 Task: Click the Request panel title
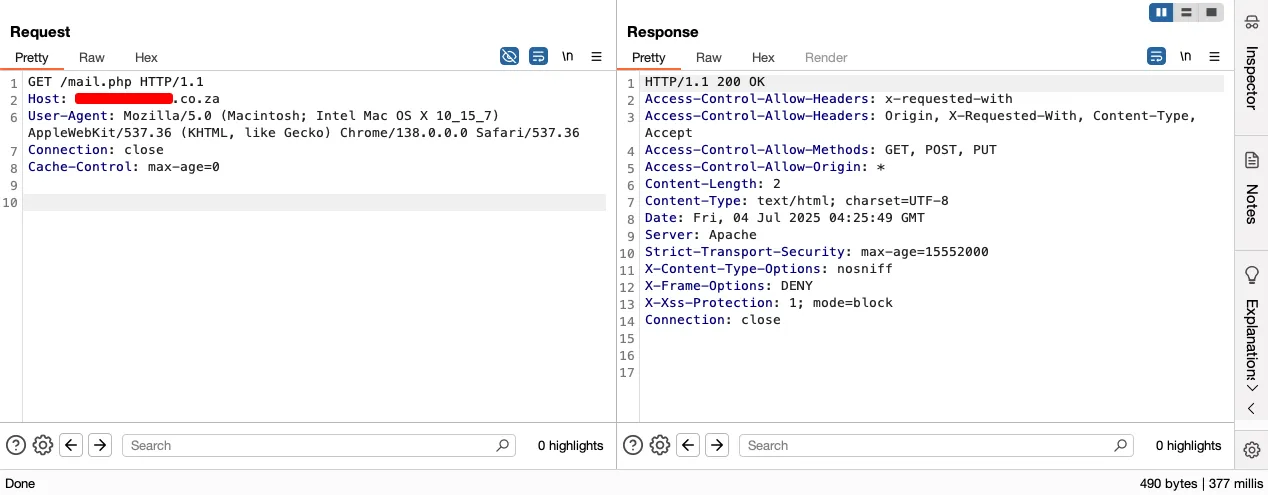tap(40, 32)
